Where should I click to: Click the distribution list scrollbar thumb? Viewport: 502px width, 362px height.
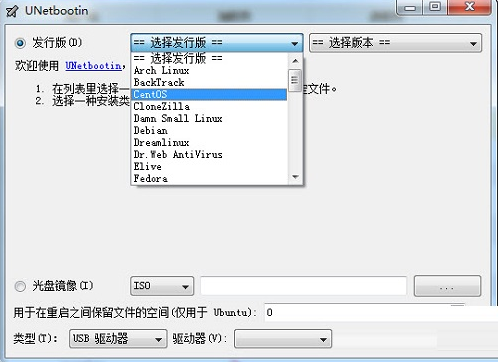click(x=295, y=80)
